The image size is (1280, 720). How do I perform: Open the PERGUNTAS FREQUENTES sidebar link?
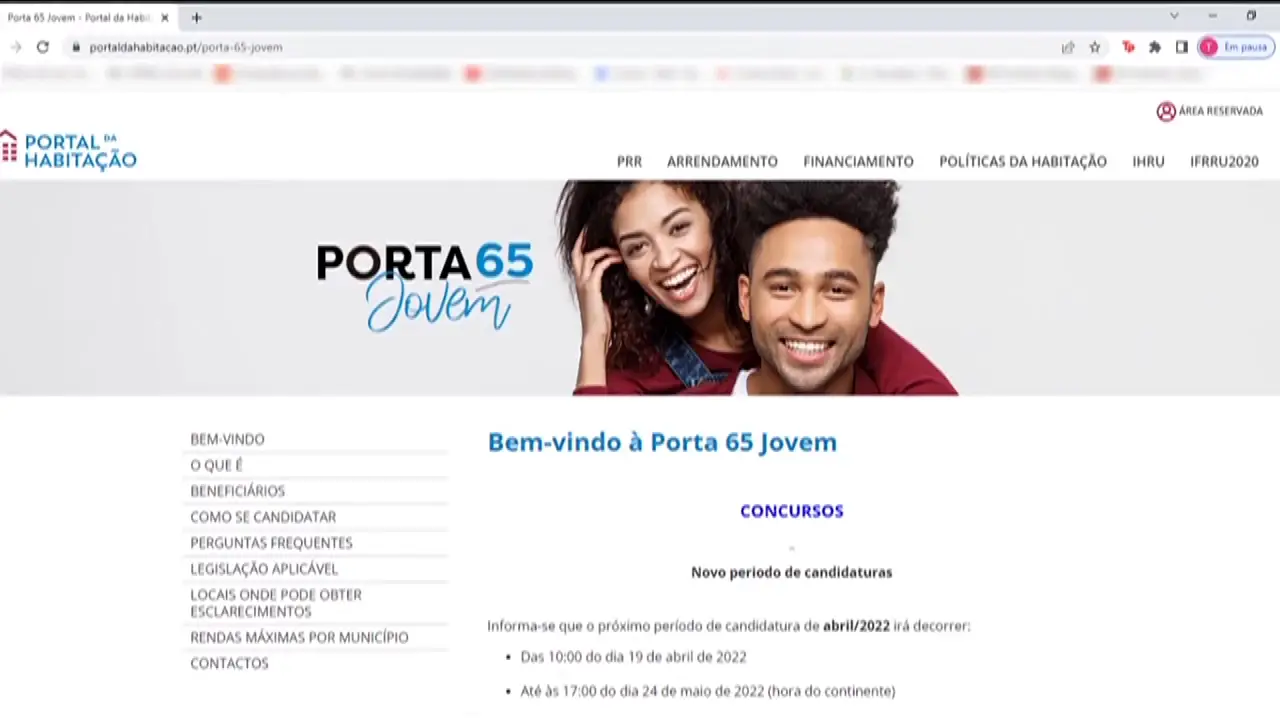tap(271, 543)
